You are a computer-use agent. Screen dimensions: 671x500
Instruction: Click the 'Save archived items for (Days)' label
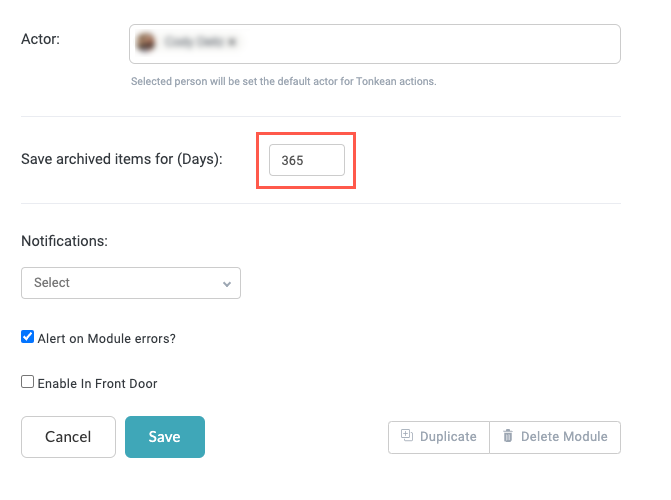point(122,160)
